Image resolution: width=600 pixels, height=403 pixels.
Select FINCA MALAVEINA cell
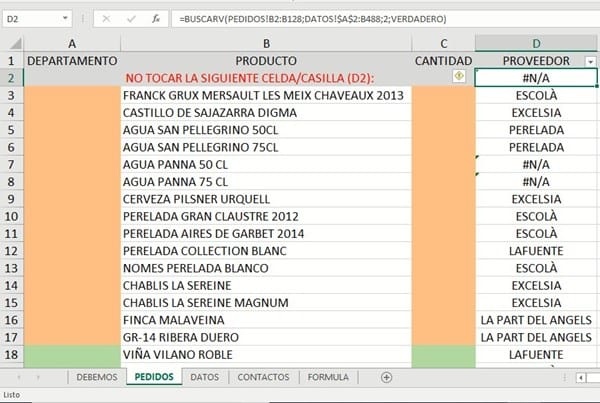266,320
